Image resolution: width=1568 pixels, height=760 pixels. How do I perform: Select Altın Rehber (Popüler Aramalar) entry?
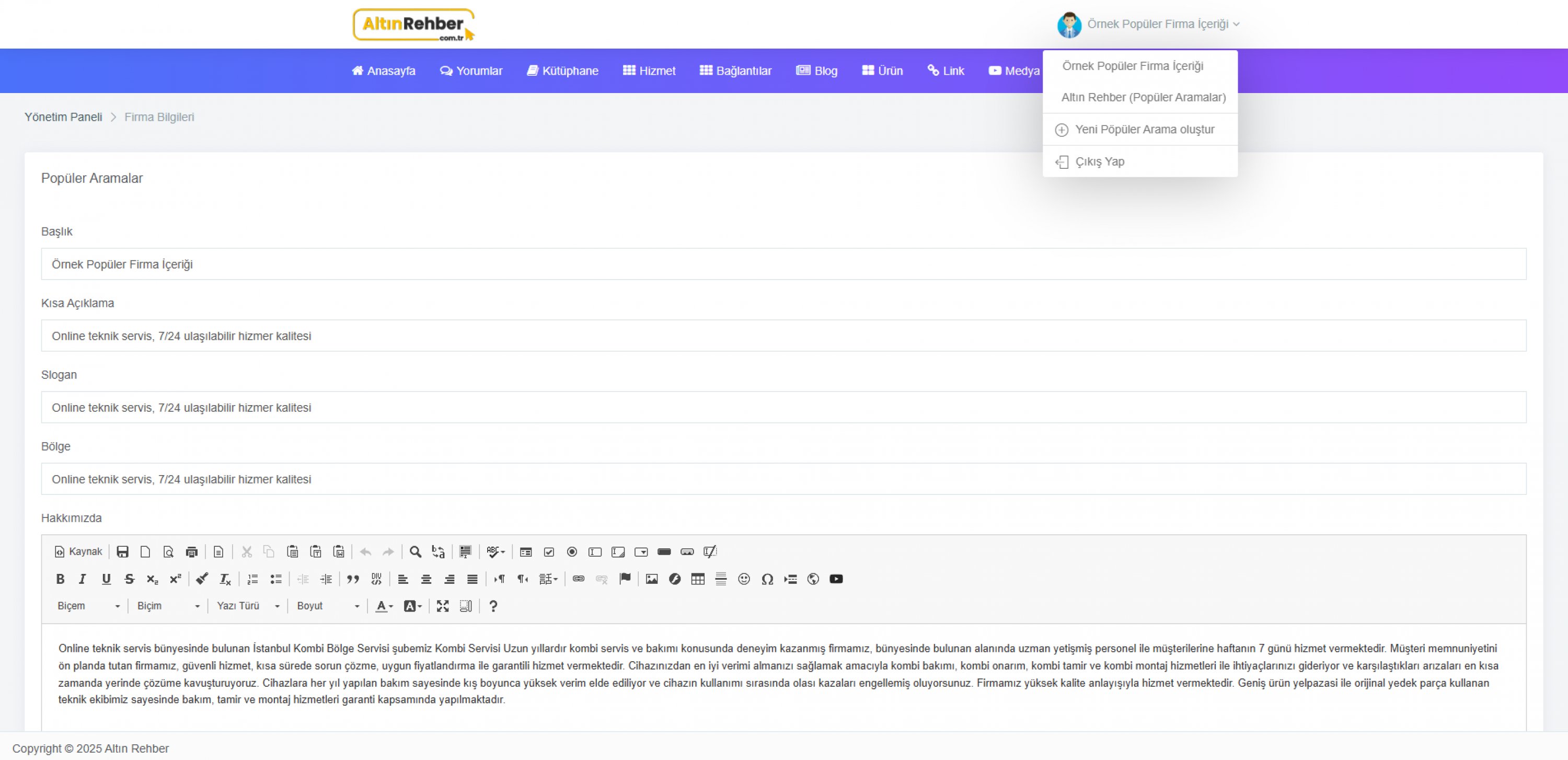[x=1143, y=97]
